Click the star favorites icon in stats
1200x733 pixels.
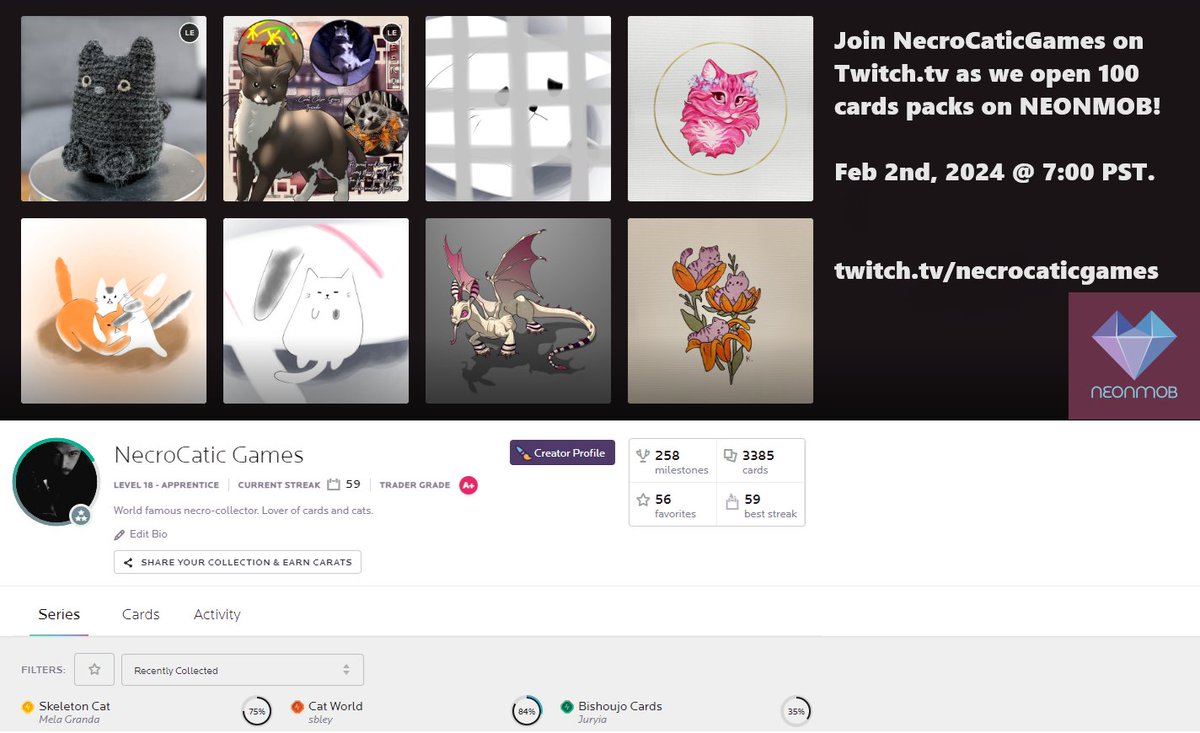[643, 499]
